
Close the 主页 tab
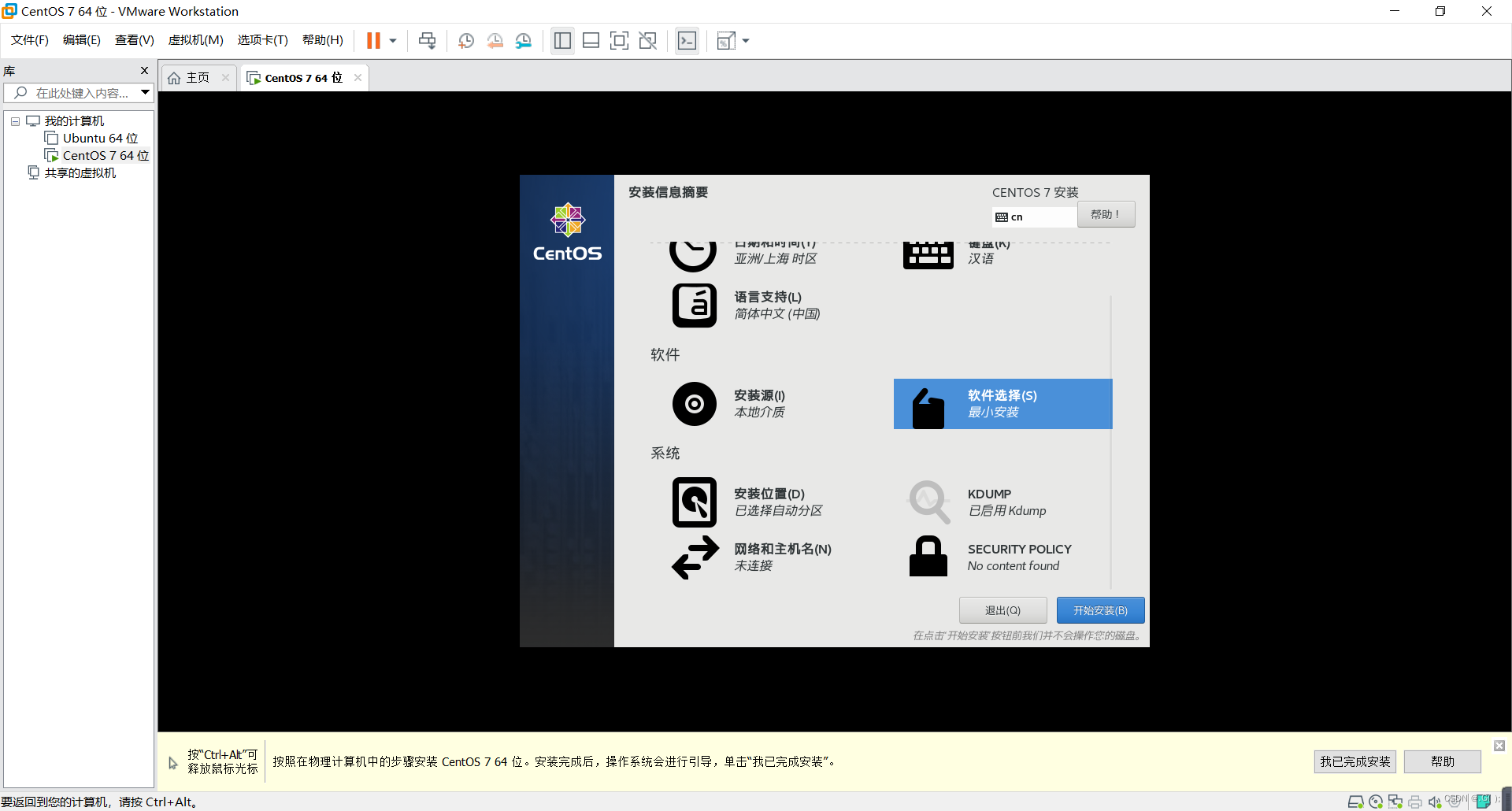point(225,77)
